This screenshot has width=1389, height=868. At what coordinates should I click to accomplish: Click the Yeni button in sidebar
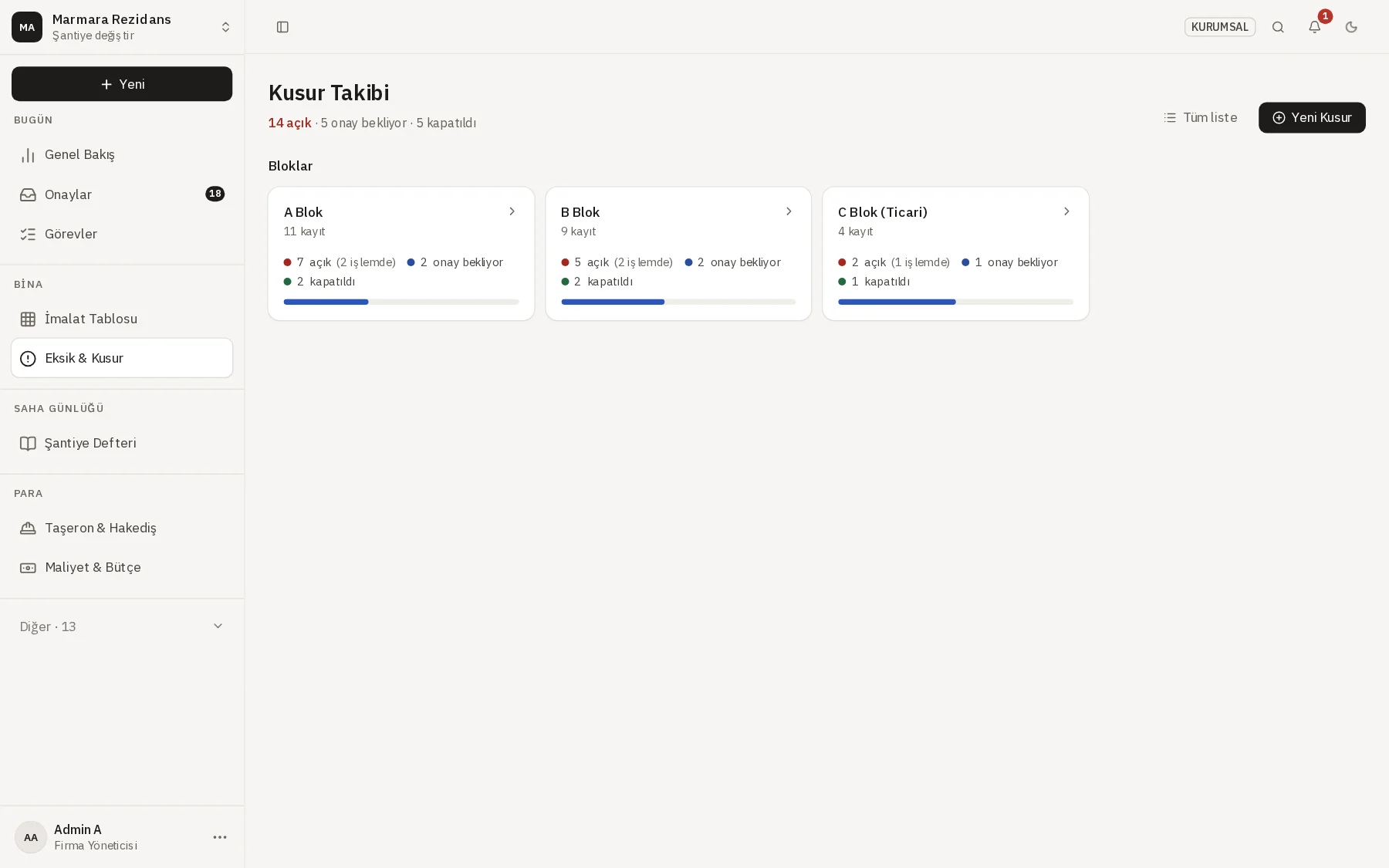[122, 83]
